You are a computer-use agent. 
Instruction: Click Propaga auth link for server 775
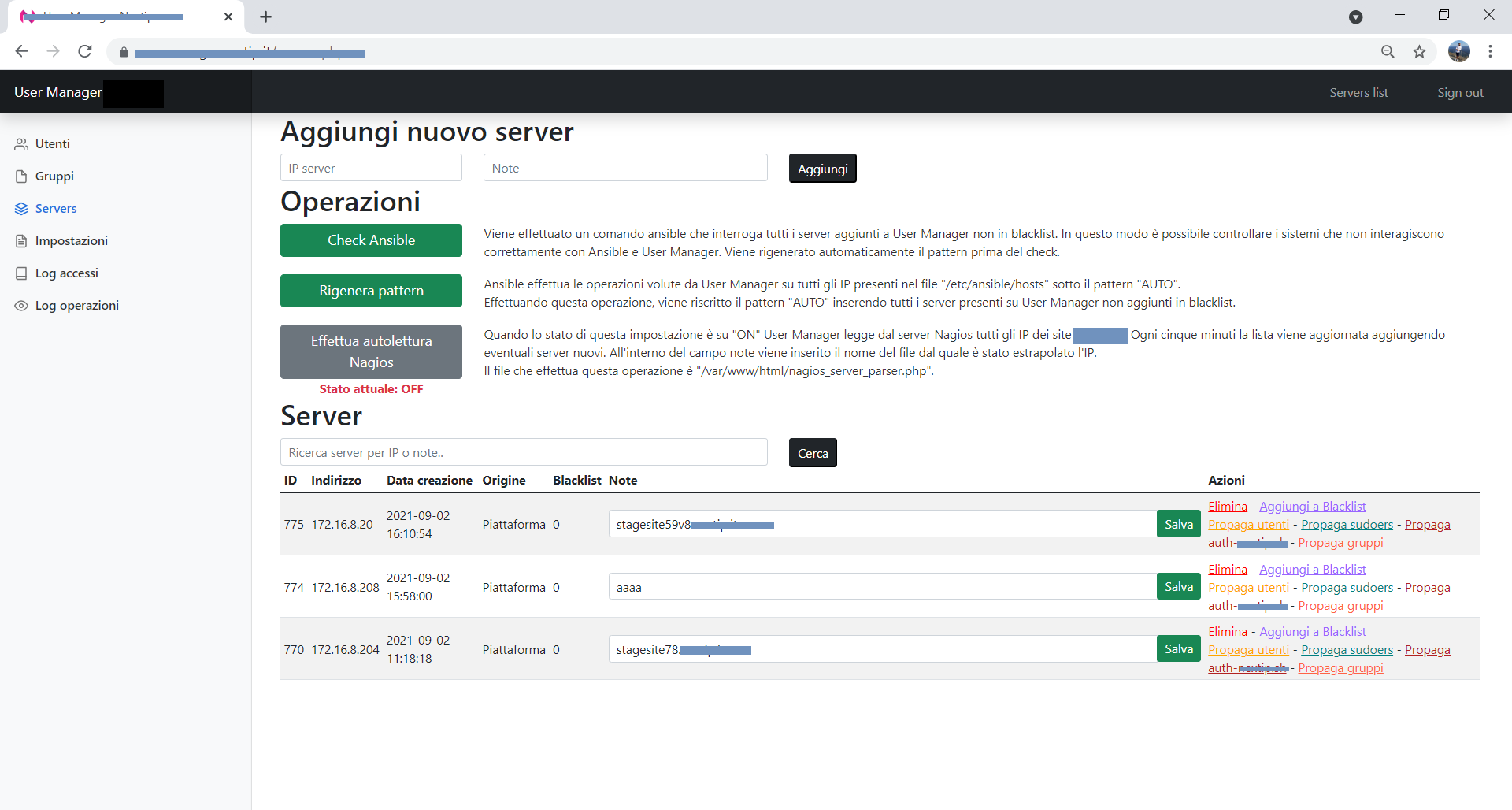1427,524
